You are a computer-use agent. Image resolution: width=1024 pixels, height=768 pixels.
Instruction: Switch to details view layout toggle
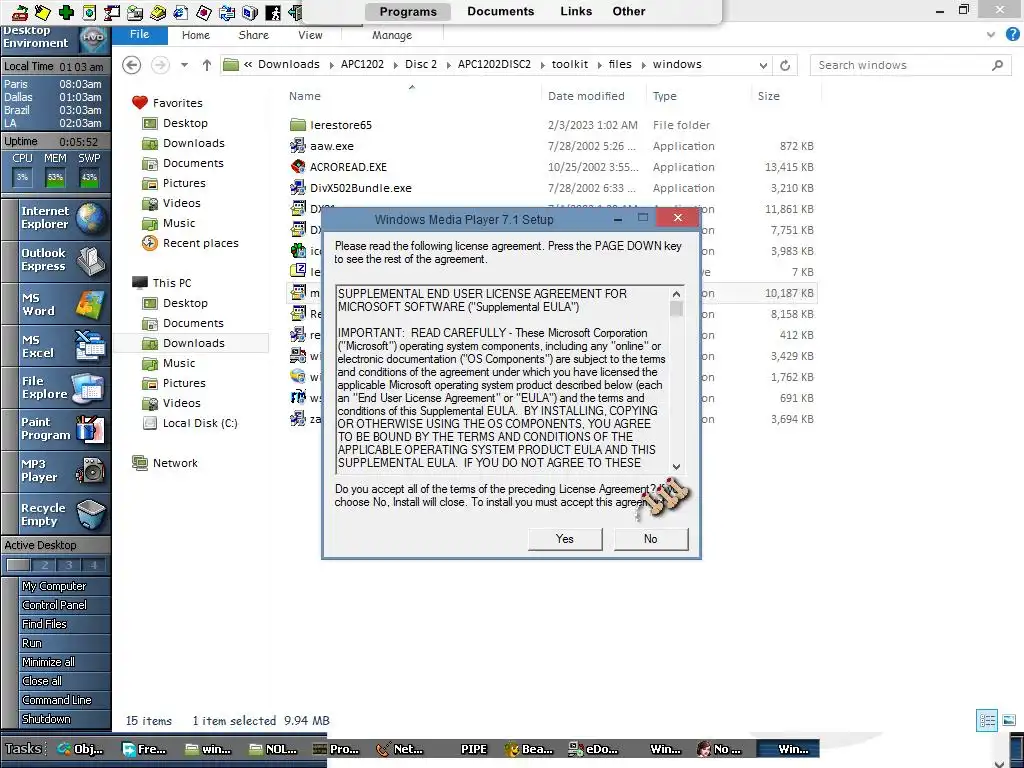(987, 720)
